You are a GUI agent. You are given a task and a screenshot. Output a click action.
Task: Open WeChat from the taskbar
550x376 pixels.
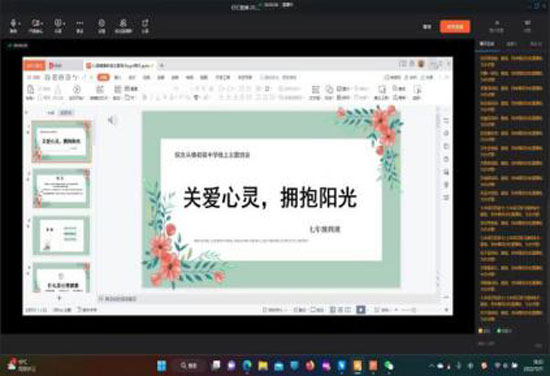click(x=388, y=365)
